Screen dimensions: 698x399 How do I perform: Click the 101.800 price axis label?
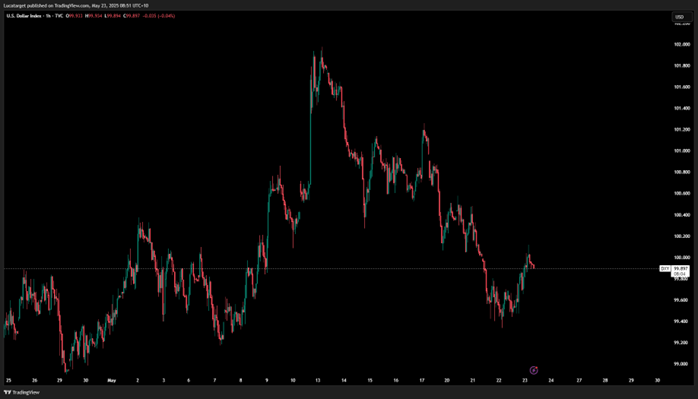[681, 66]
